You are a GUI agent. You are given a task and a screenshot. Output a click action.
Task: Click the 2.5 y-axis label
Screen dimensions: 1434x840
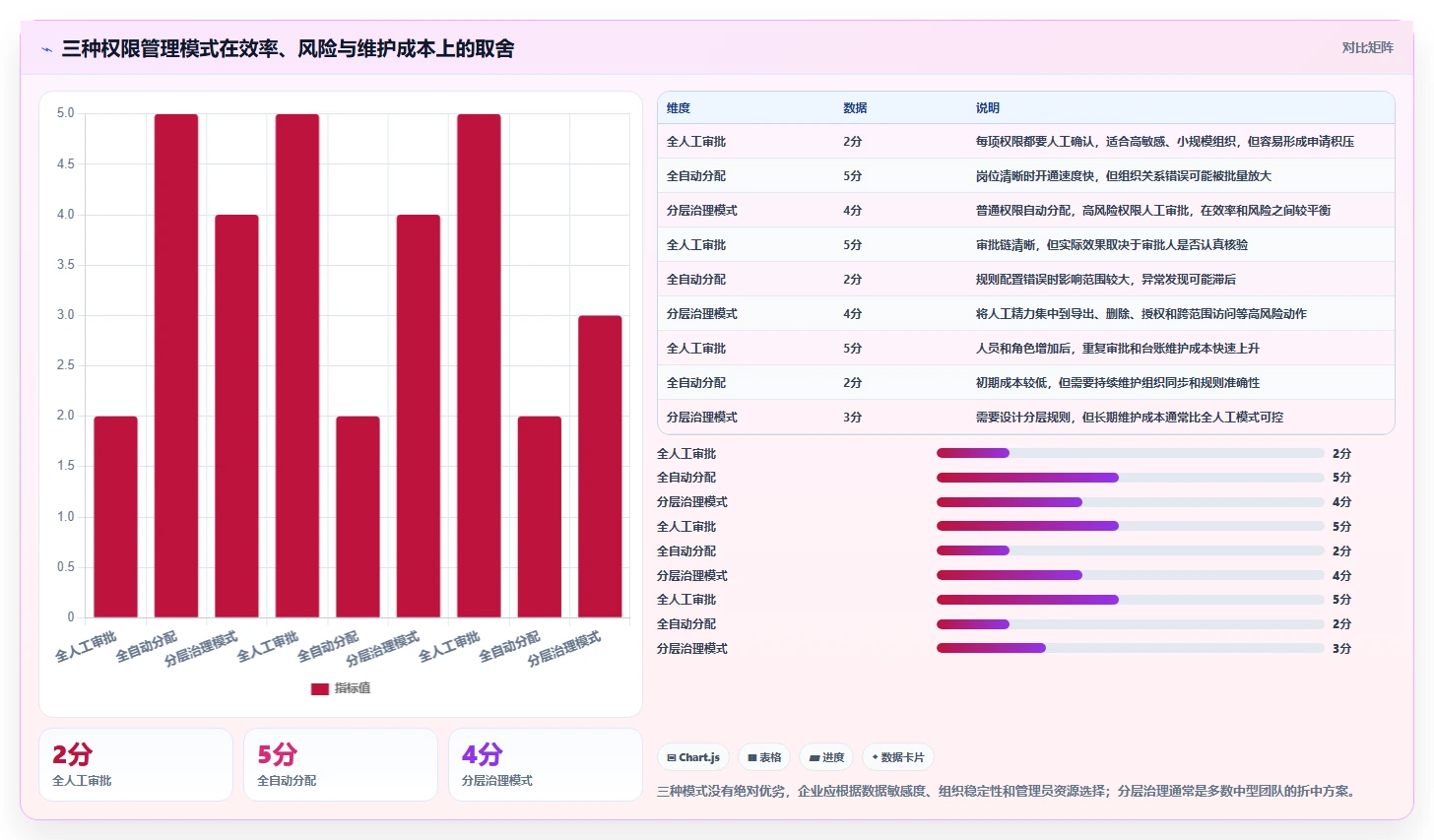pos(65,365)
